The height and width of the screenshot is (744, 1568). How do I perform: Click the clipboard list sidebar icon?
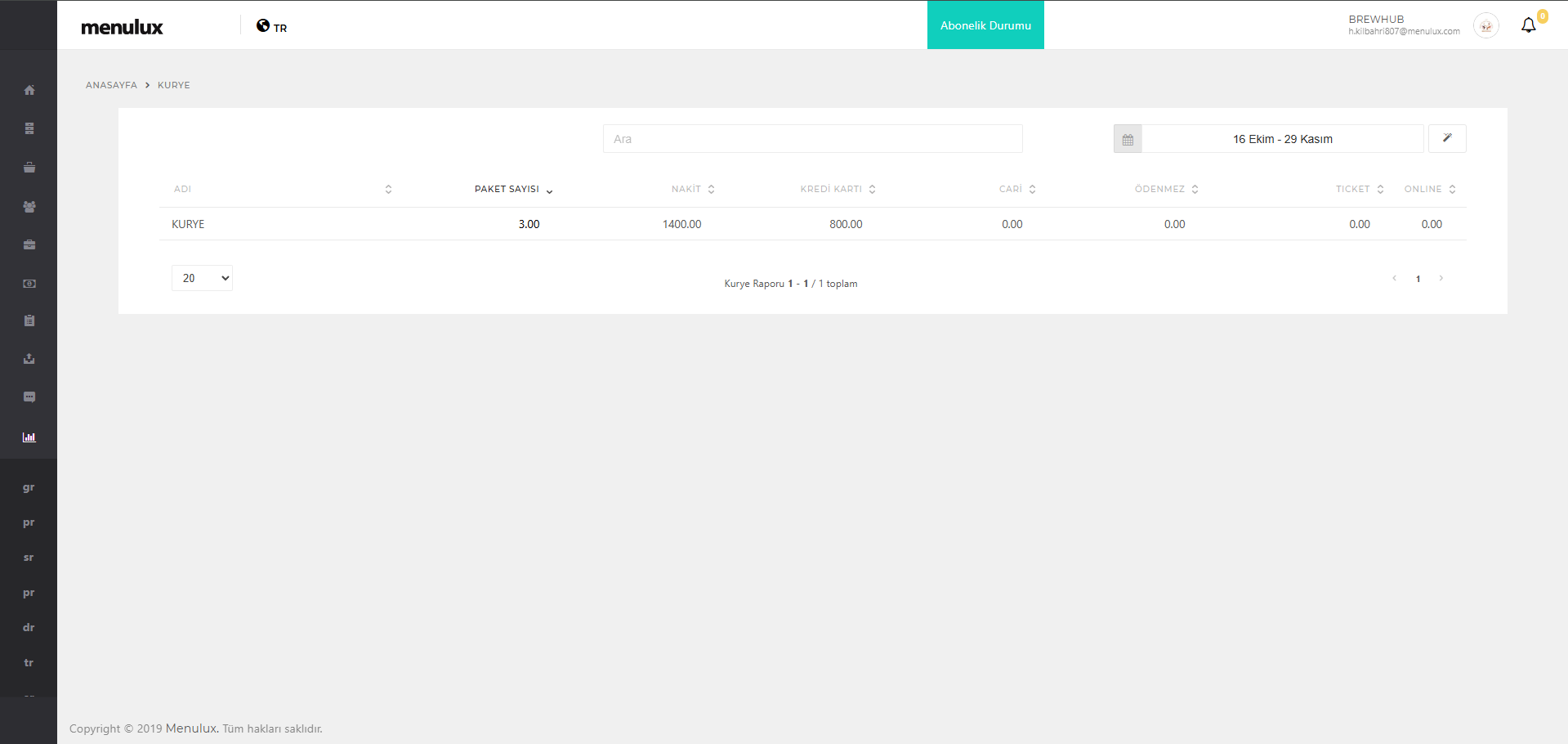pyautogui.click(x=29, y=320)
